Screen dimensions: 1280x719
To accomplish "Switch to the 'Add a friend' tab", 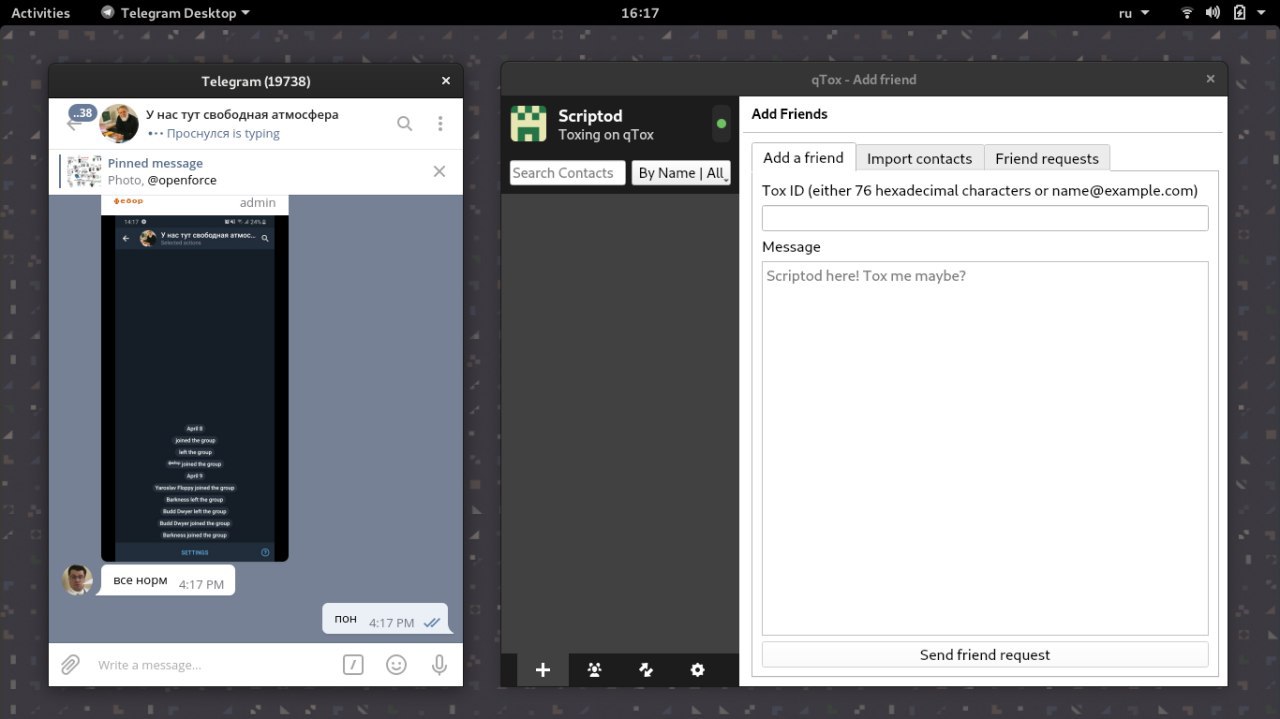I will 804,157.
